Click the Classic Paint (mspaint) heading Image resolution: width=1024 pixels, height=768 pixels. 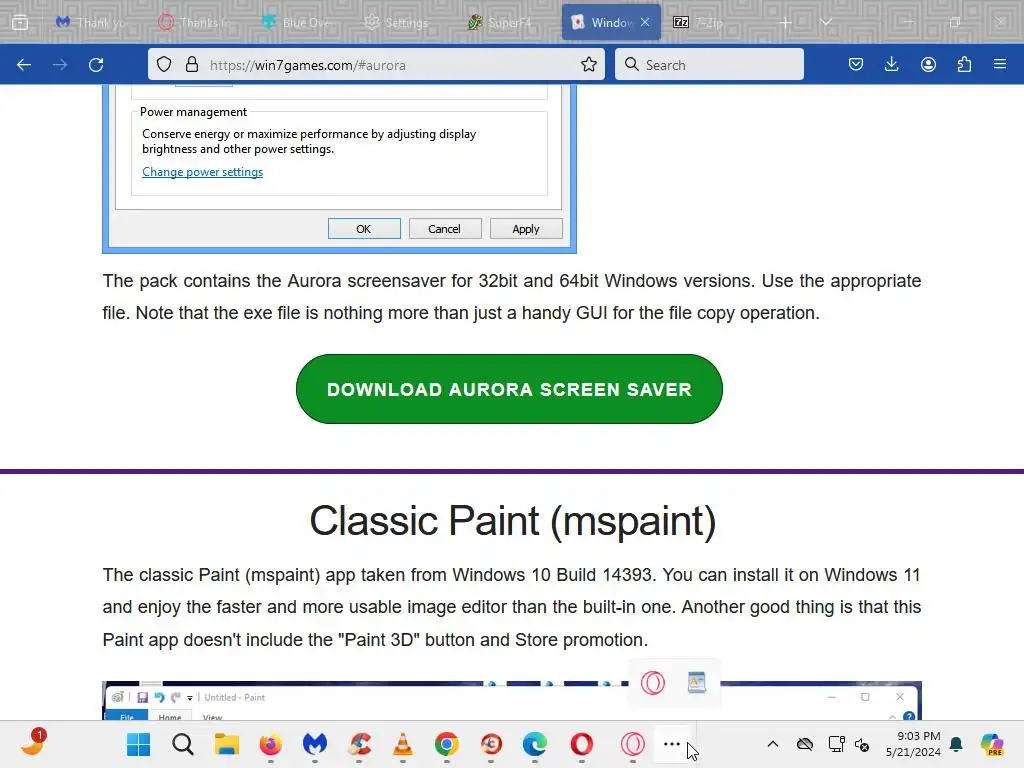tap(513, 521)
